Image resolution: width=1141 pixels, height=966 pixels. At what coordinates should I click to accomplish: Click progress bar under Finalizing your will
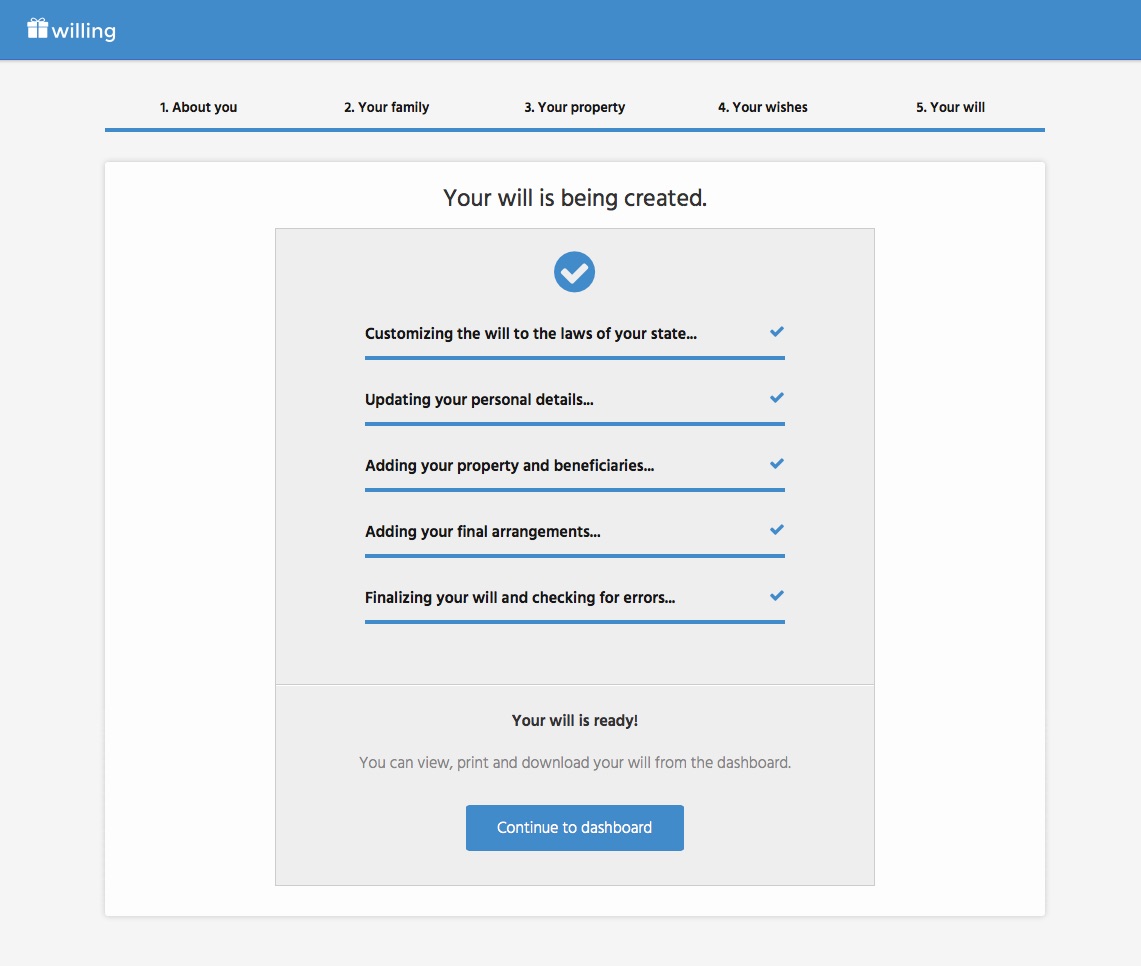(x=575, y=622)
